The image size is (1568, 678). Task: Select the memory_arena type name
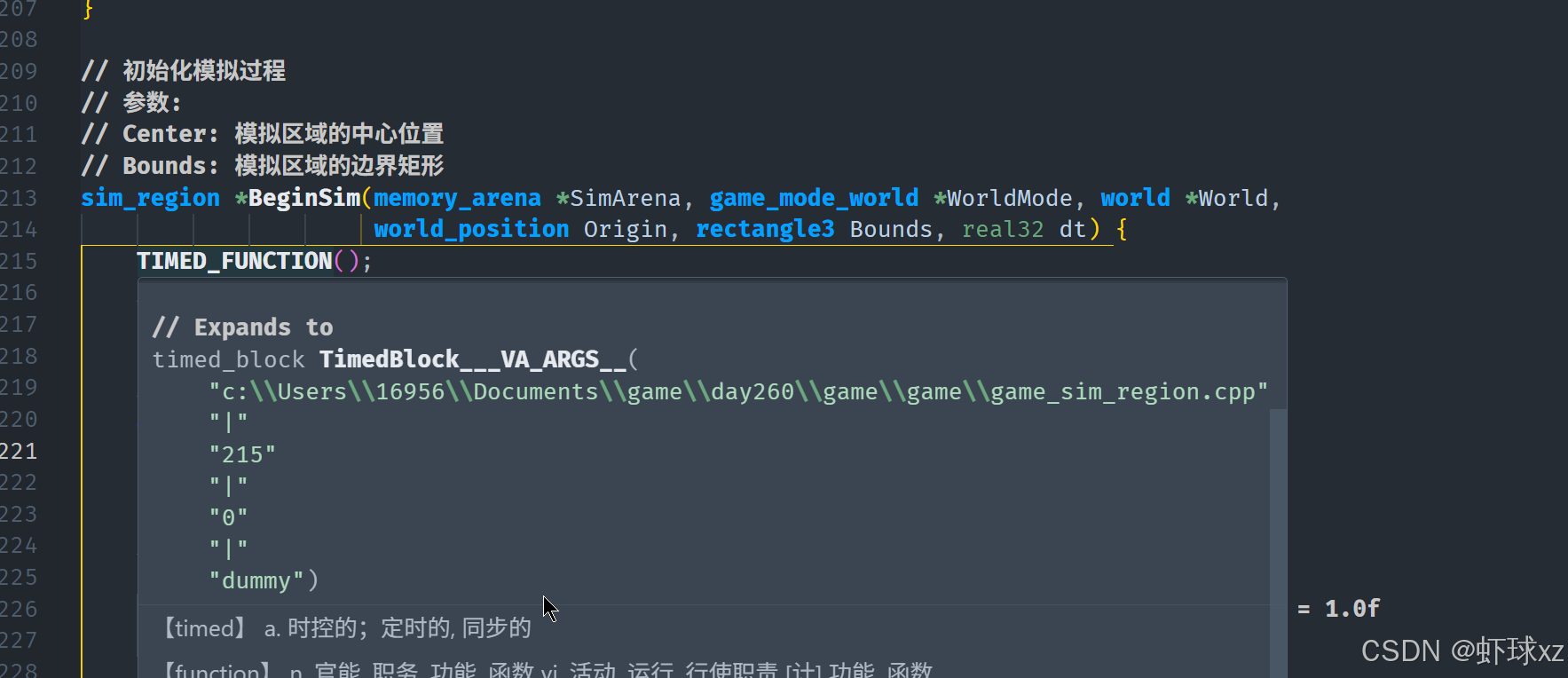coord(457,198)
